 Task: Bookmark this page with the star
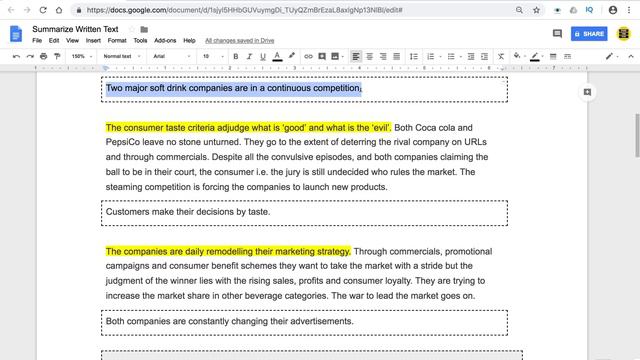pyautogui.click(x=536, y=10)
